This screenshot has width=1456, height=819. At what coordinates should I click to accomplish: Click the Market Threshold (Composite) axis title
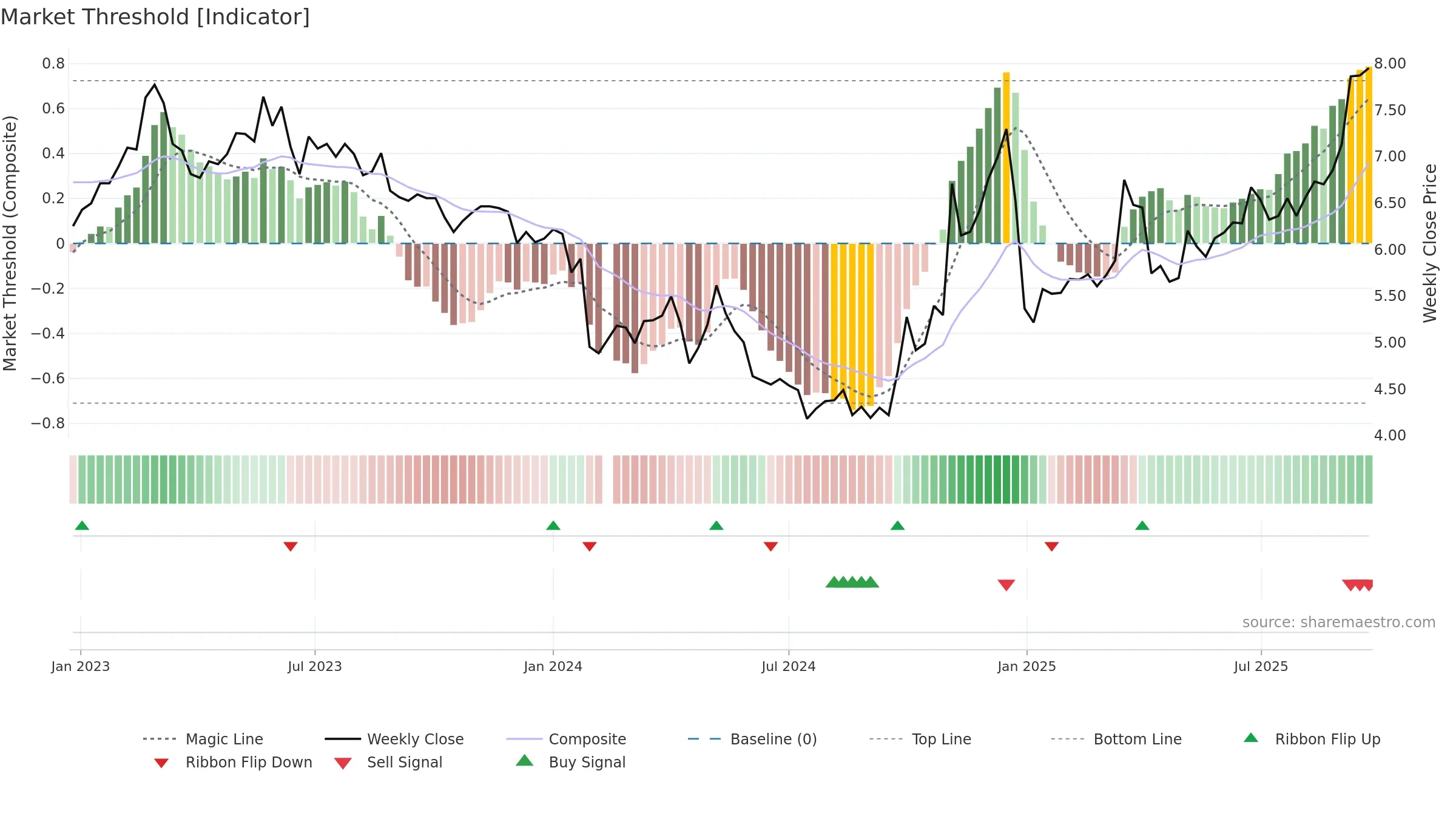[10, 243]
